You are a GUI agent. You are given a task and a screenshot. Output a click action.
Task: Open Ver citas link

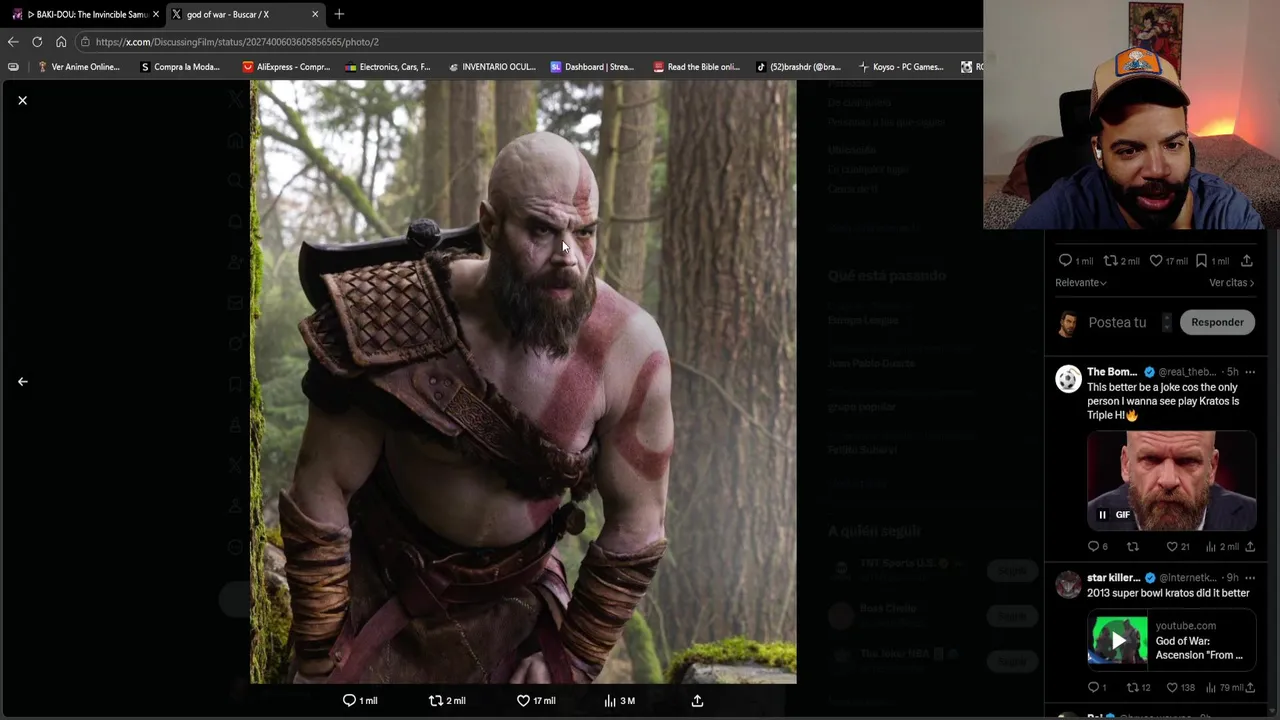tap(1231, 283)
